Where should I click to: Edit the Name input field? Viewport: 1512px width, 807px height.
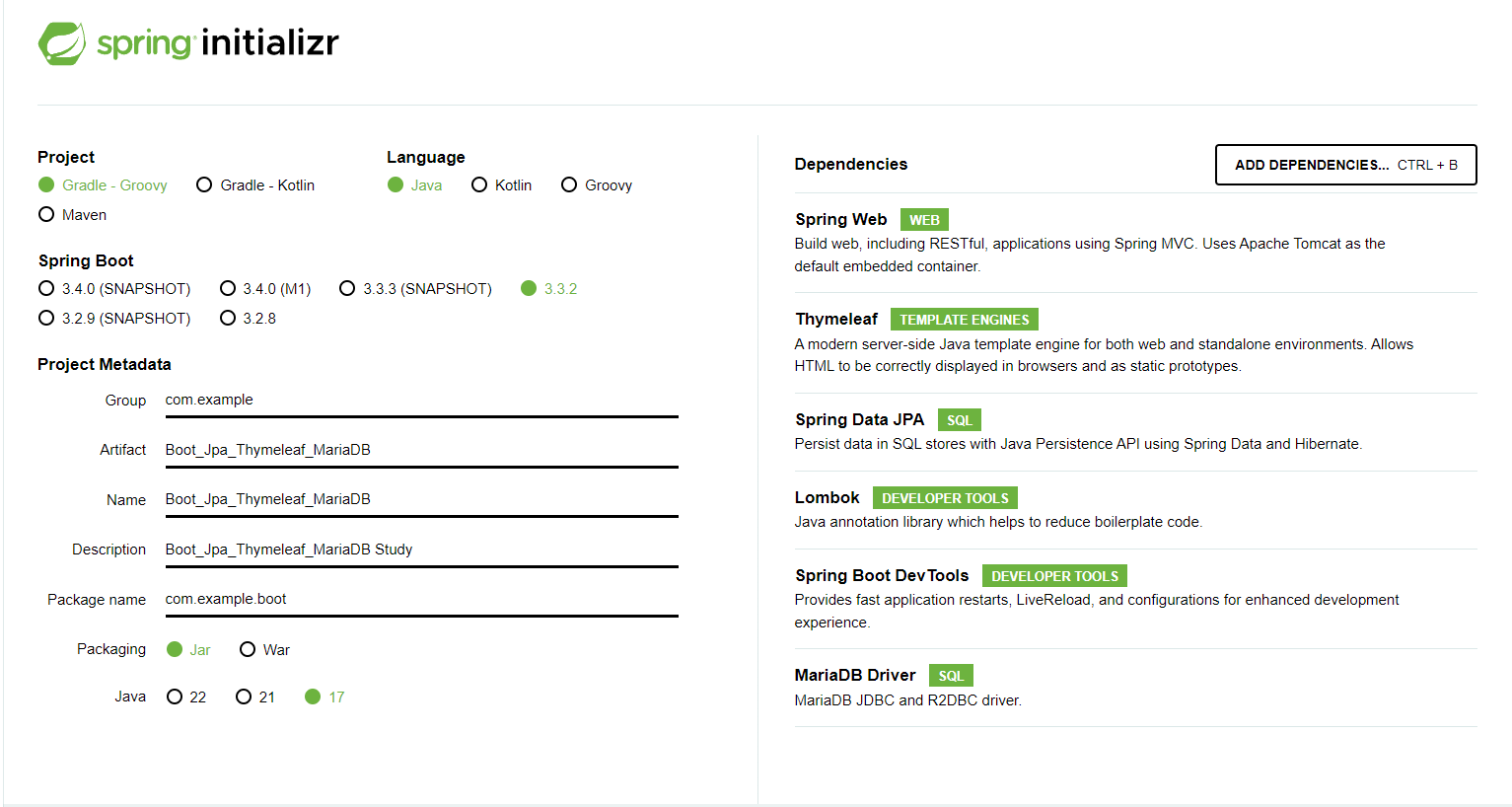tap(421, 499)
